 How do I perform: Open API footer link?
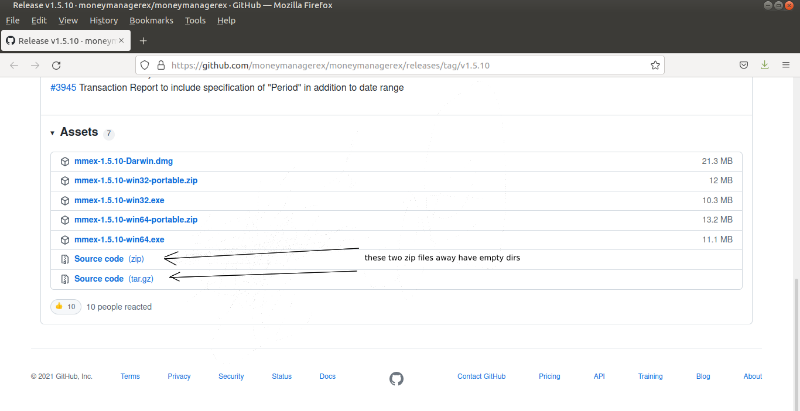pyautogui.click(x=599, y=376)
